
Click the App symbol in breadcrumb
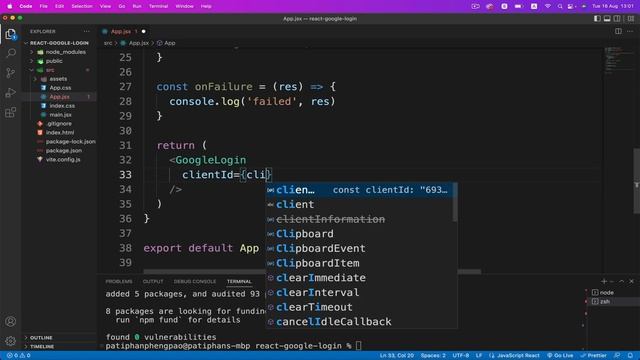[x=167, y=43]
